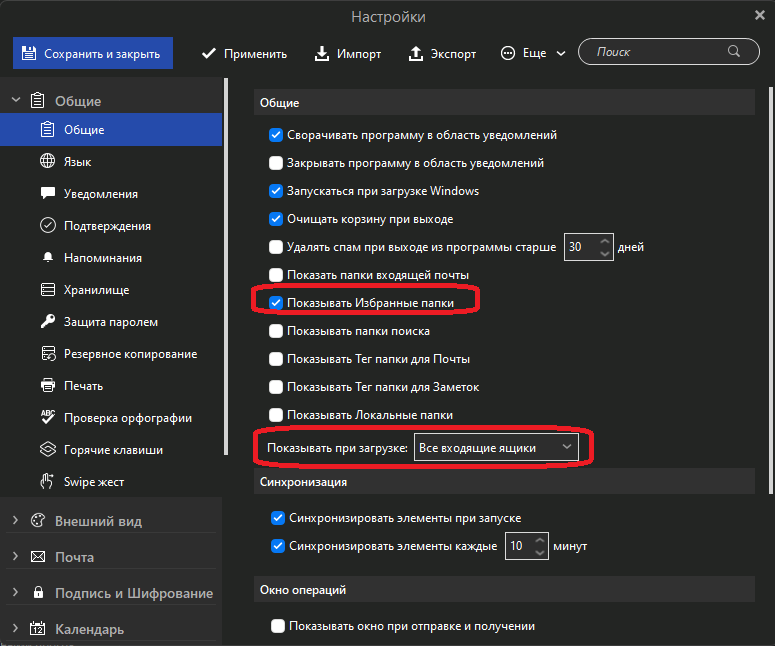Click the Сохранить и закрыть button

93,53
